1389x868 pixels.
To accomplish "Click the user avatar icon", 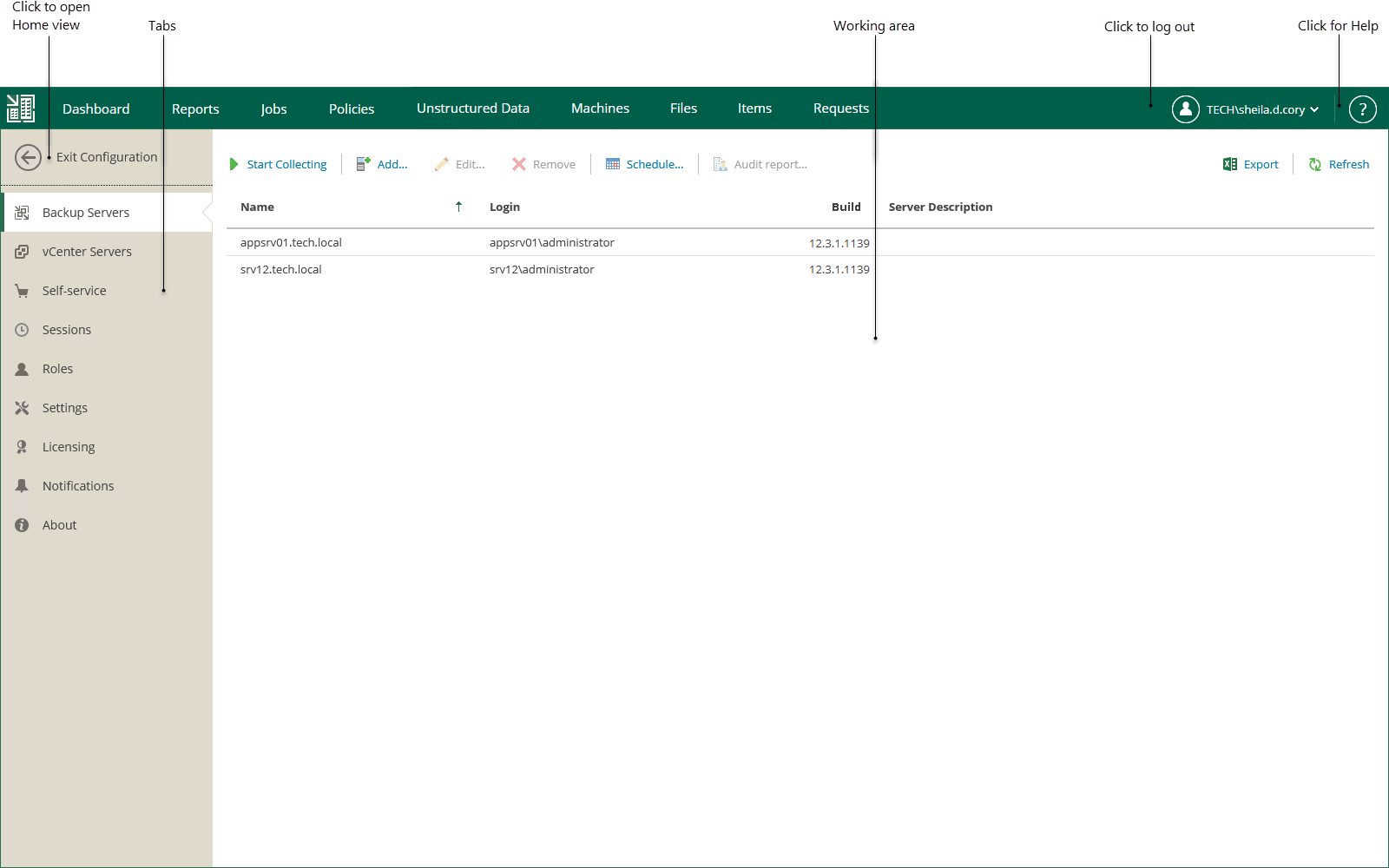I will point(1186,109).
